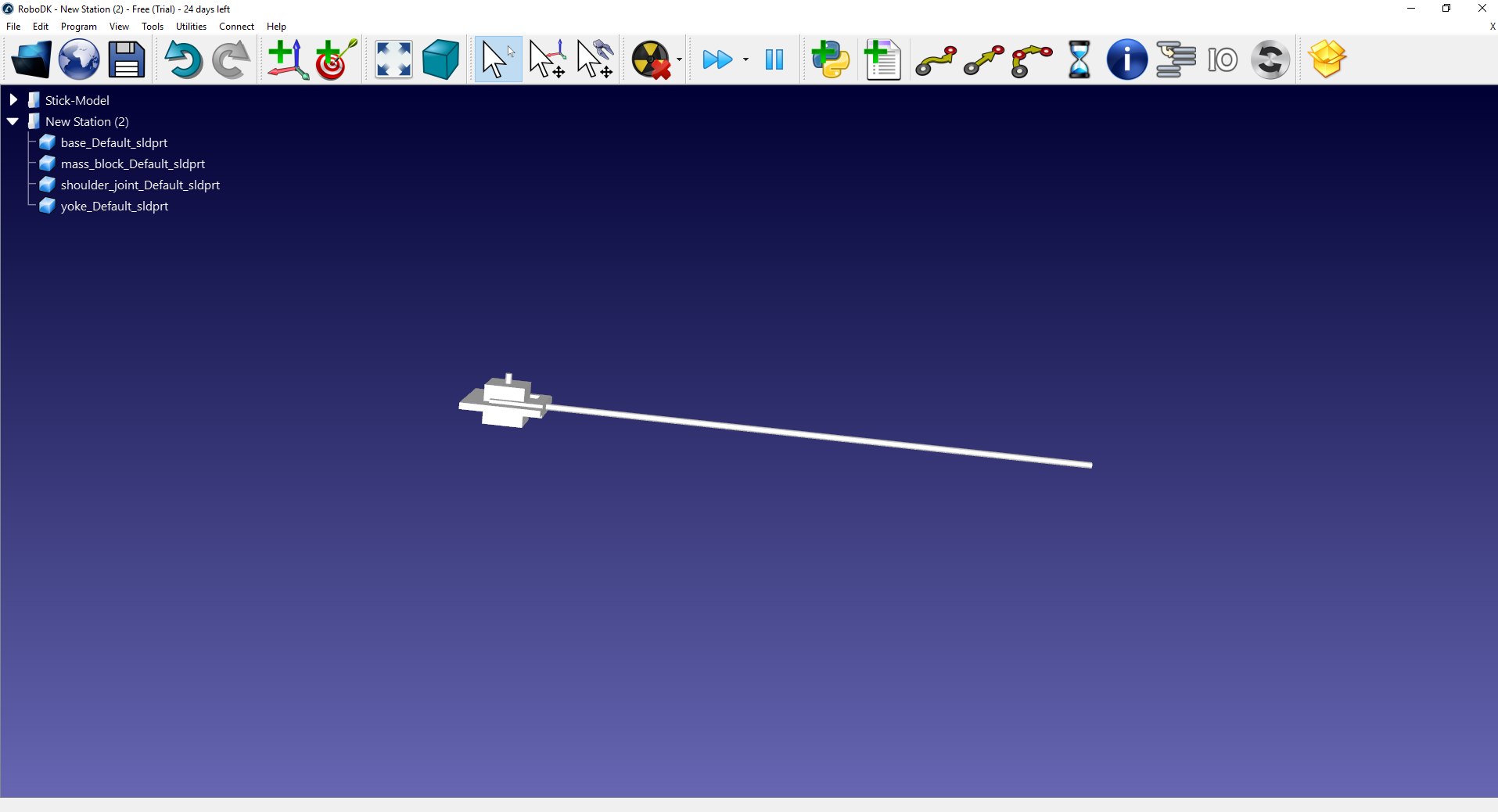Add a Python program
Image resolution: width=1498 pixels, height=812 pixels.
tap(830, 59)
